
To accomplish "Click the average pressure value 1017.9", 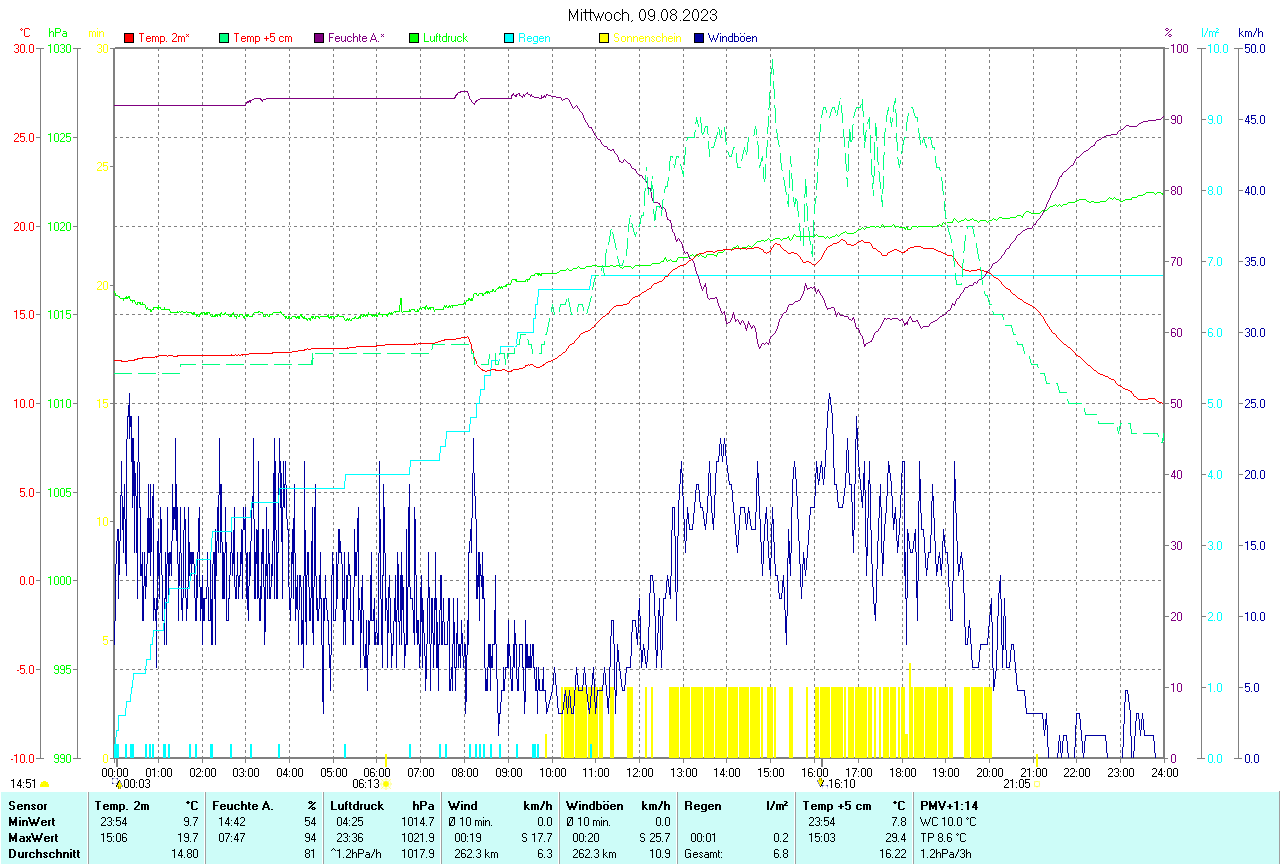I will click(x=420, y=853).
